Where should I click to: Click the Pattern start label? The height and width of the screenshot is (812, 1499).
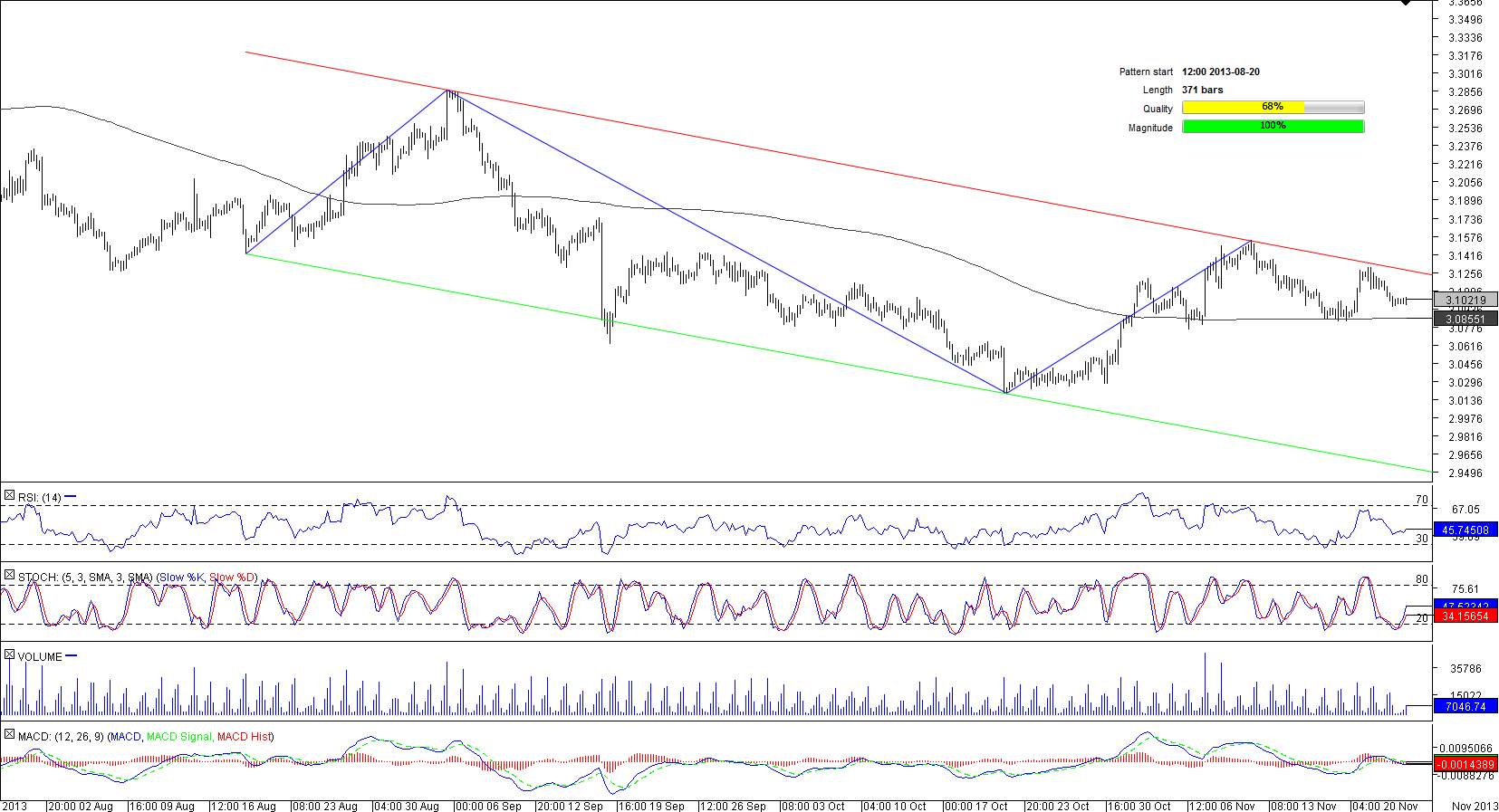tap(1146, 72)
